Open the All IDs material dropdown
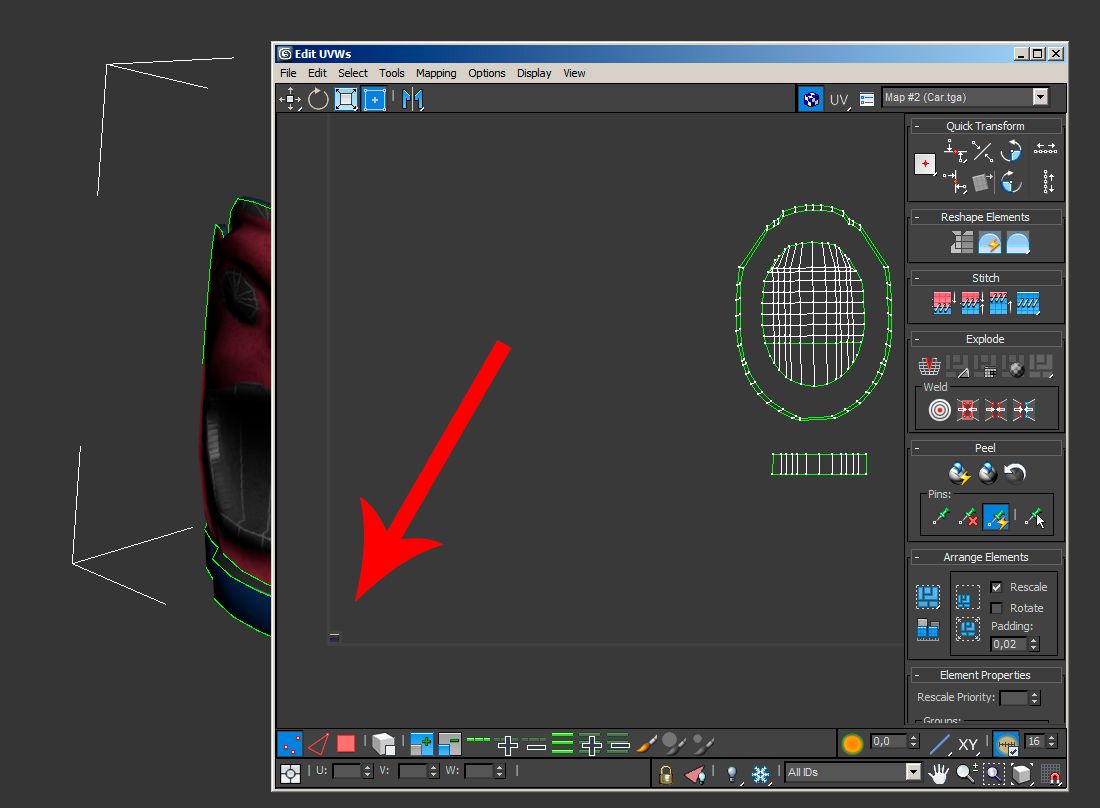1100x808 pixels. [x=913, y=772]
